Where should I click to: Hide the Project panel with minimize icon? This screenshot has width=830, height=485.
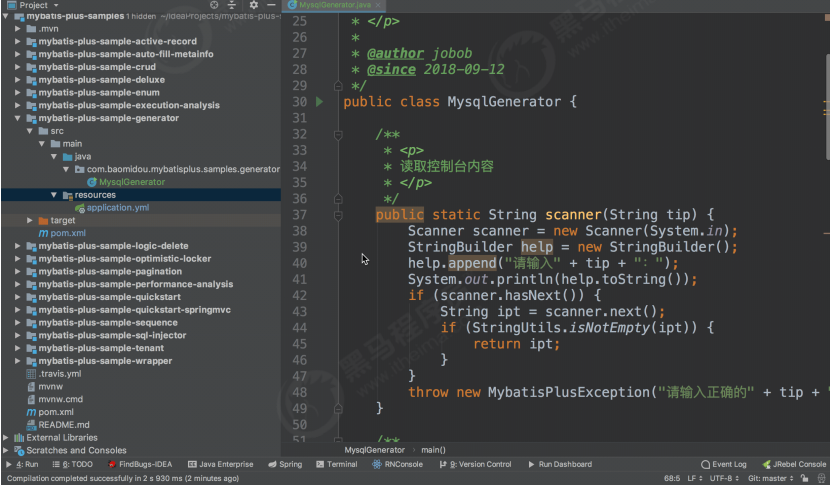pos(271,5)
